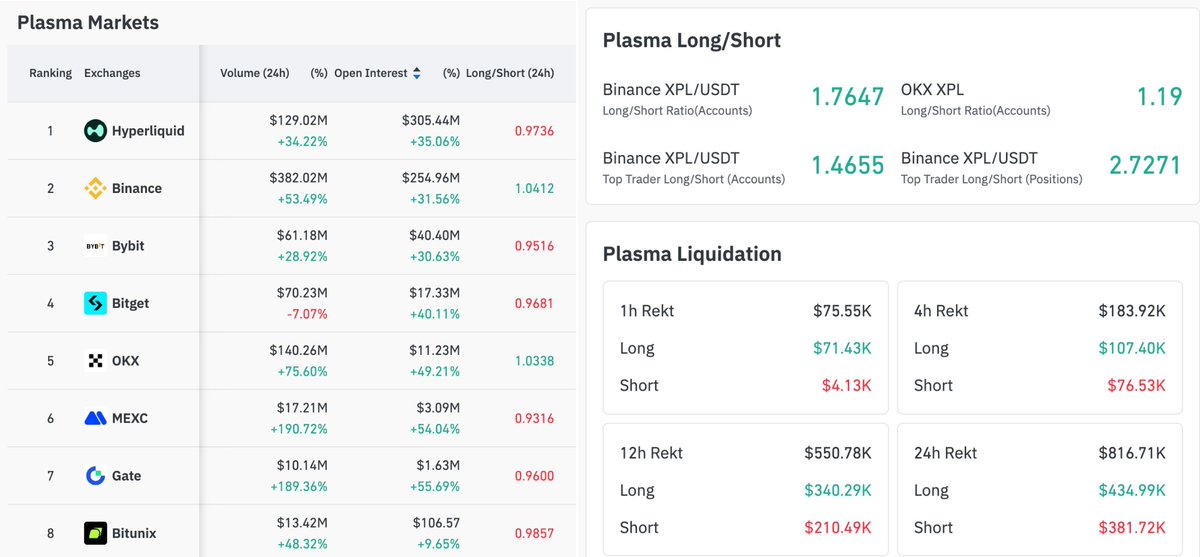Open the Gate exchange name link
This screenshot has width=1200, height=557.
[x=126, y=476]
